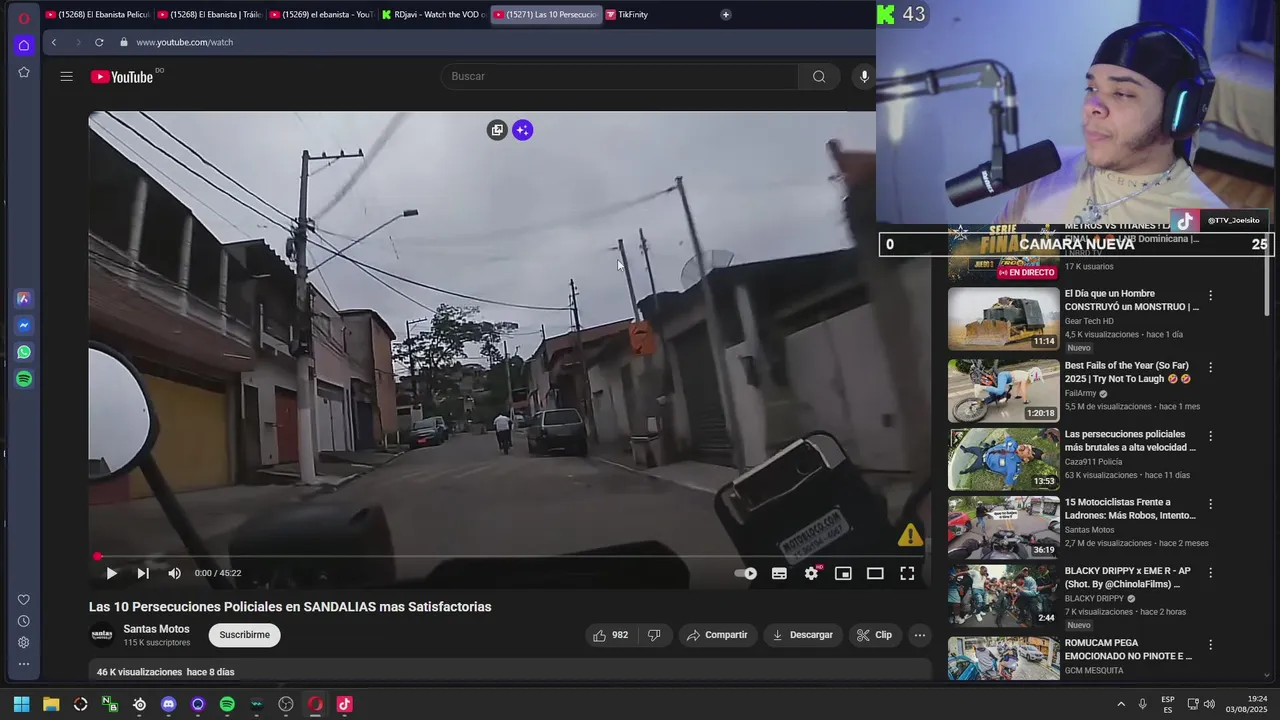Viewport: 1280px width, 720px height.
Task: Switch to el ebanista - YouTube tab
Action: click(321, 15)
